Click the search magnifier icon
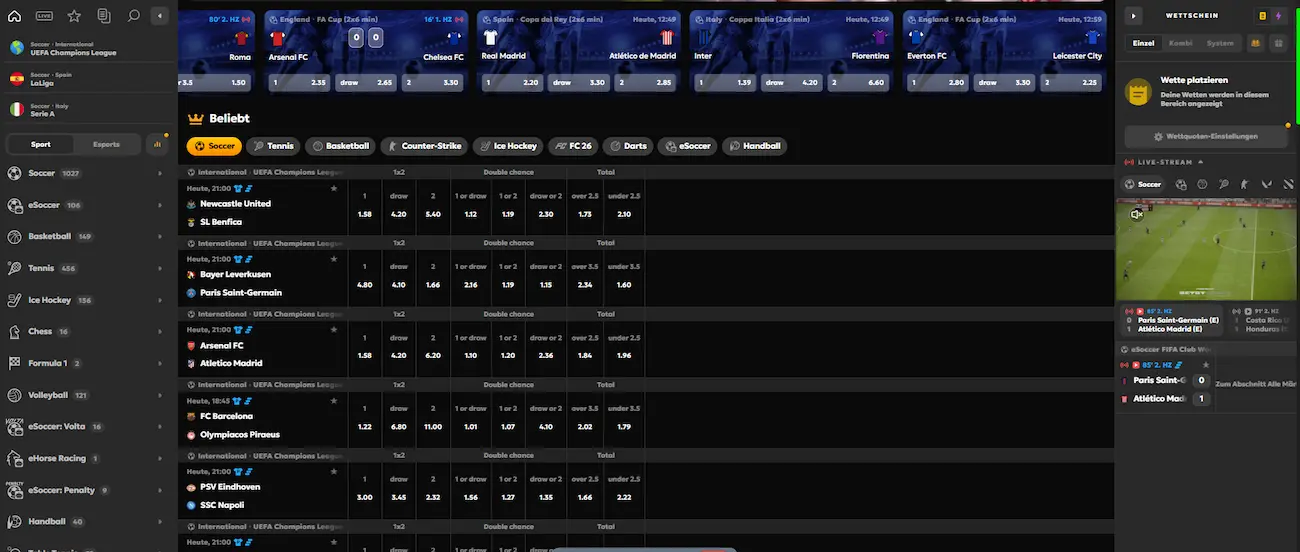This screenshot has height=552, width=1300. (x=133, y=16)
